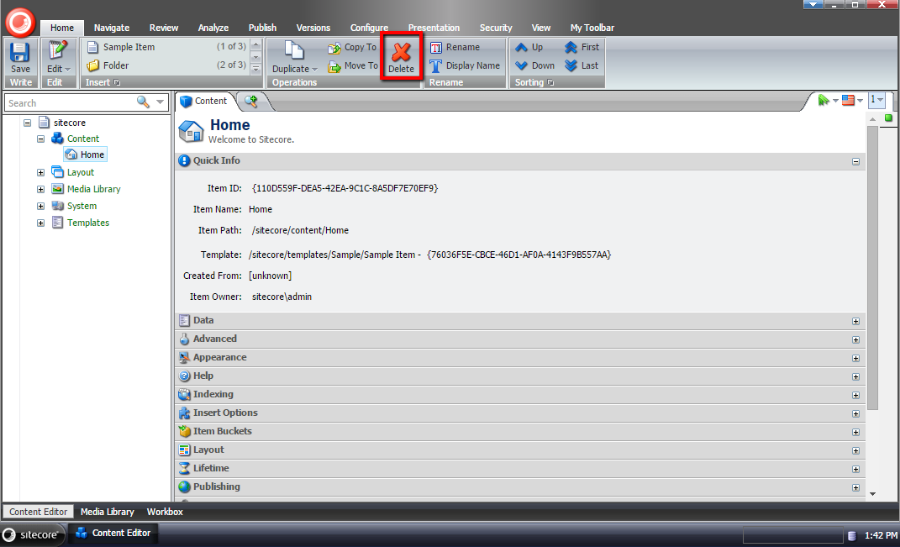Viewport: 900px width, 547px height.
Task: Expand the Advanced section
Action: pos(856,340)
